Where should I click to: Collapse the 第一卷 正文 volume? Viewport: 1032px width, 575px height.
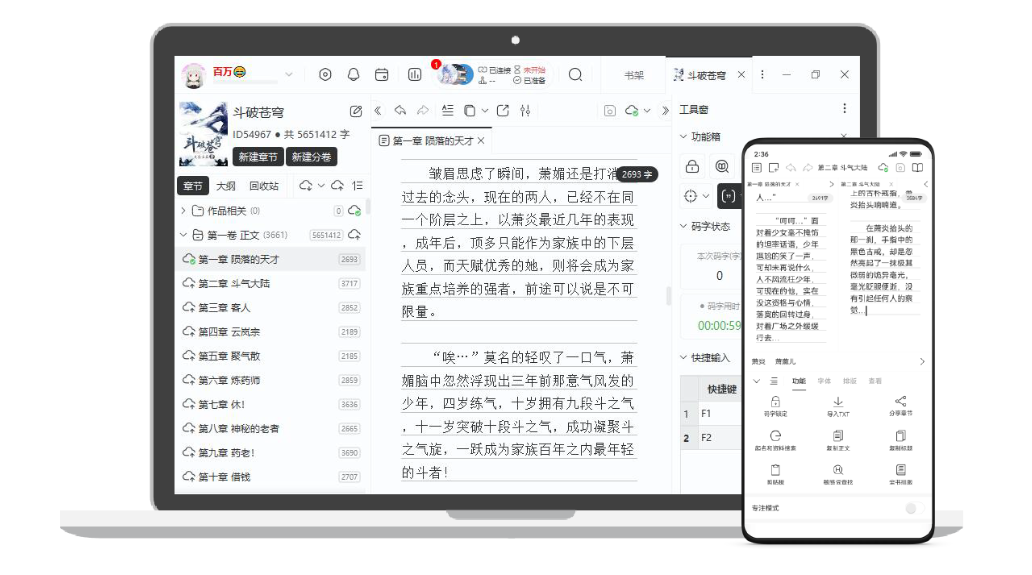tap(184, 235)
